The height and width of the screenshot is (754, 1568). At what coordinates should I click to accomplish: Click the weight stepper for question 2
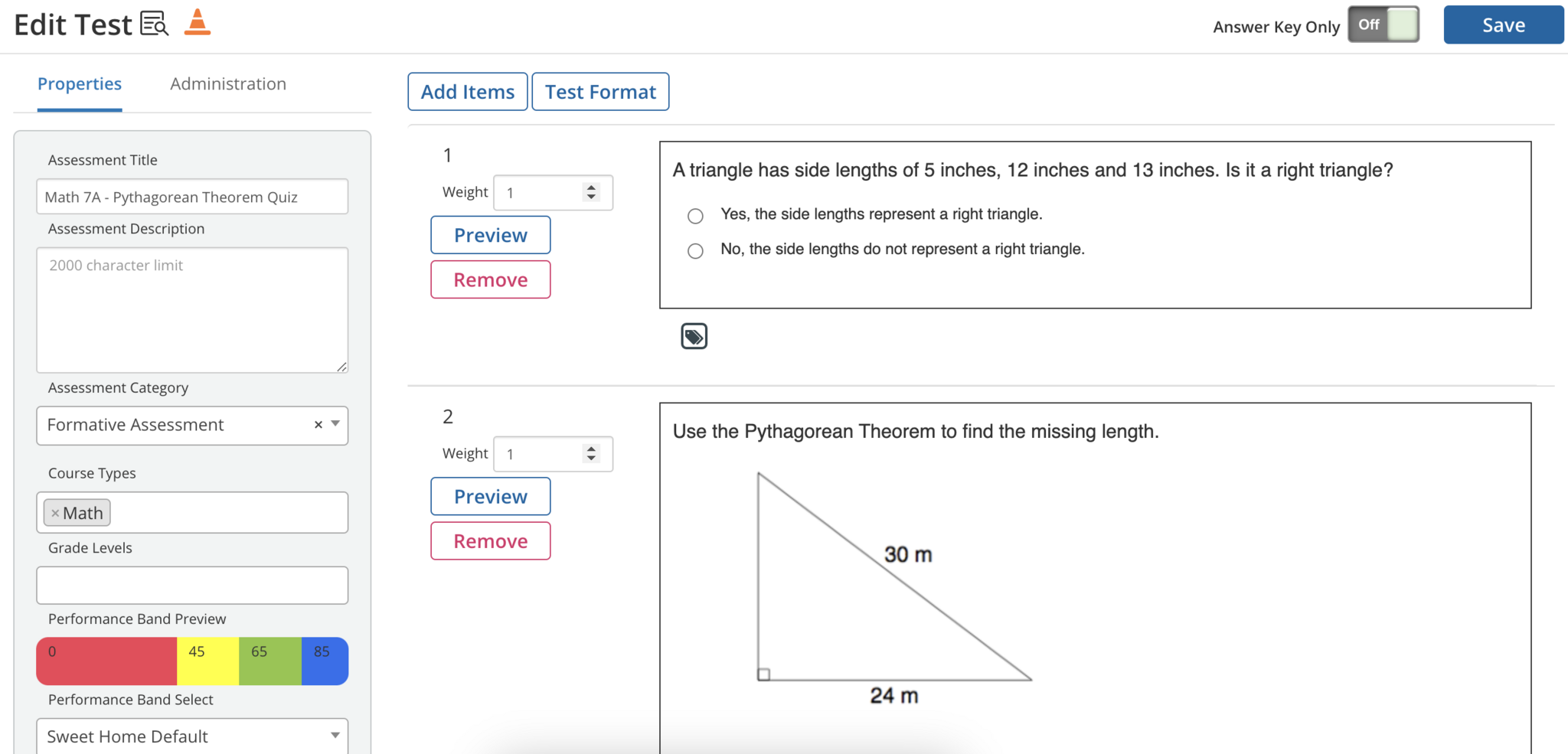(591, 454)
